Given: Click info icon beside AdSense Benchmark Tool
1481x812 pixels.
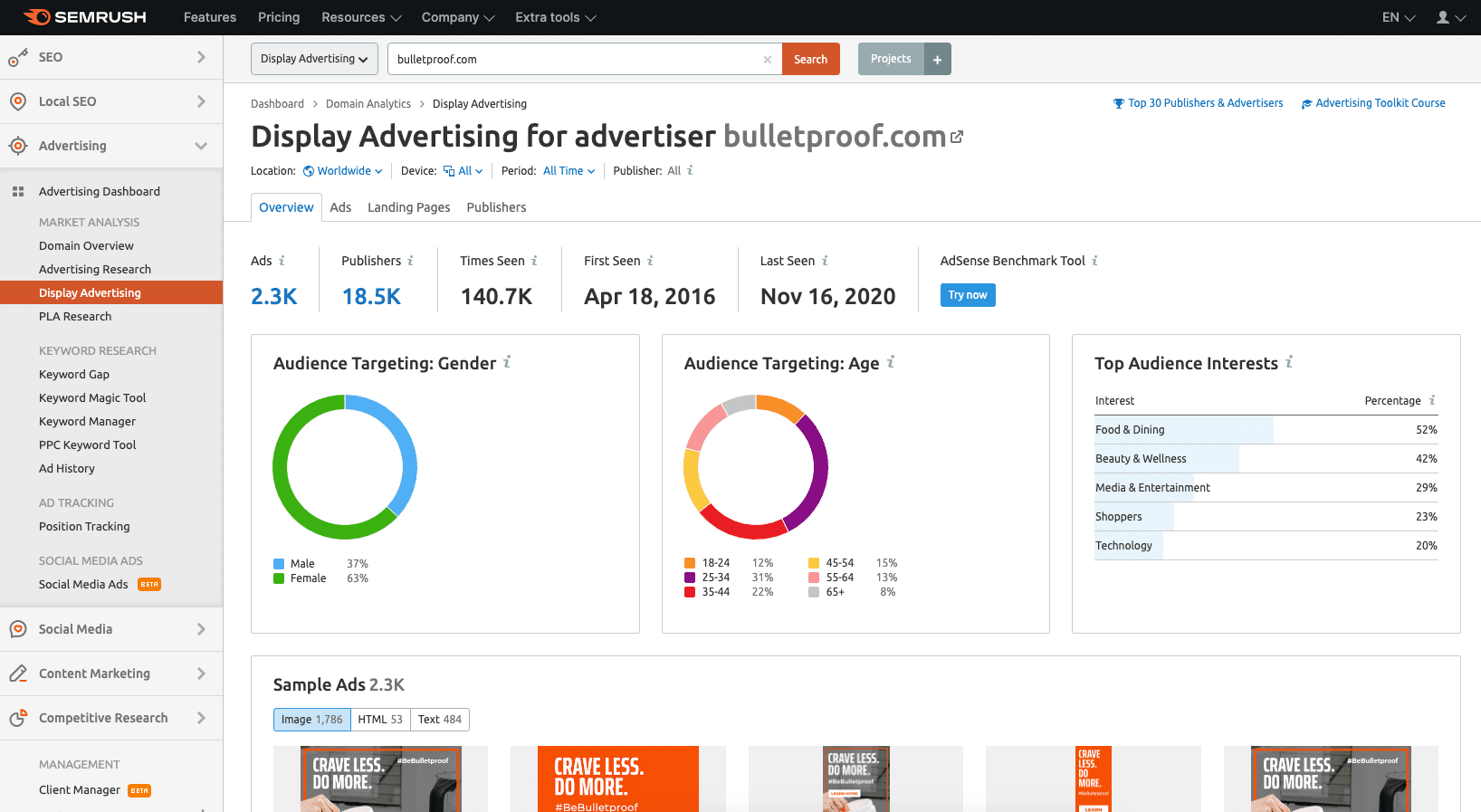Looking at the screenshot, I should point(1094,261).
